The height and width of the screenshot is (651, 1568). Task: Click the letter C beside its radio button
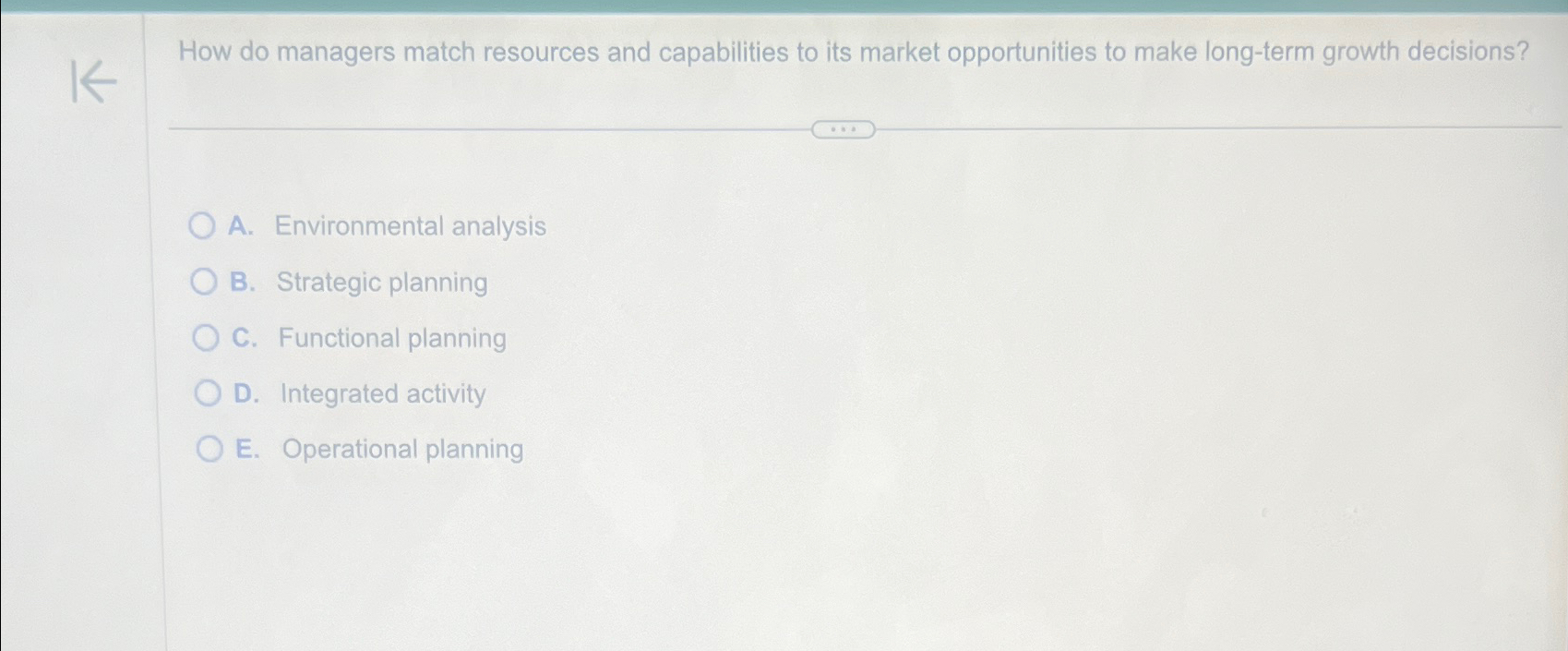pyautogui.click(x=243, y=337)
